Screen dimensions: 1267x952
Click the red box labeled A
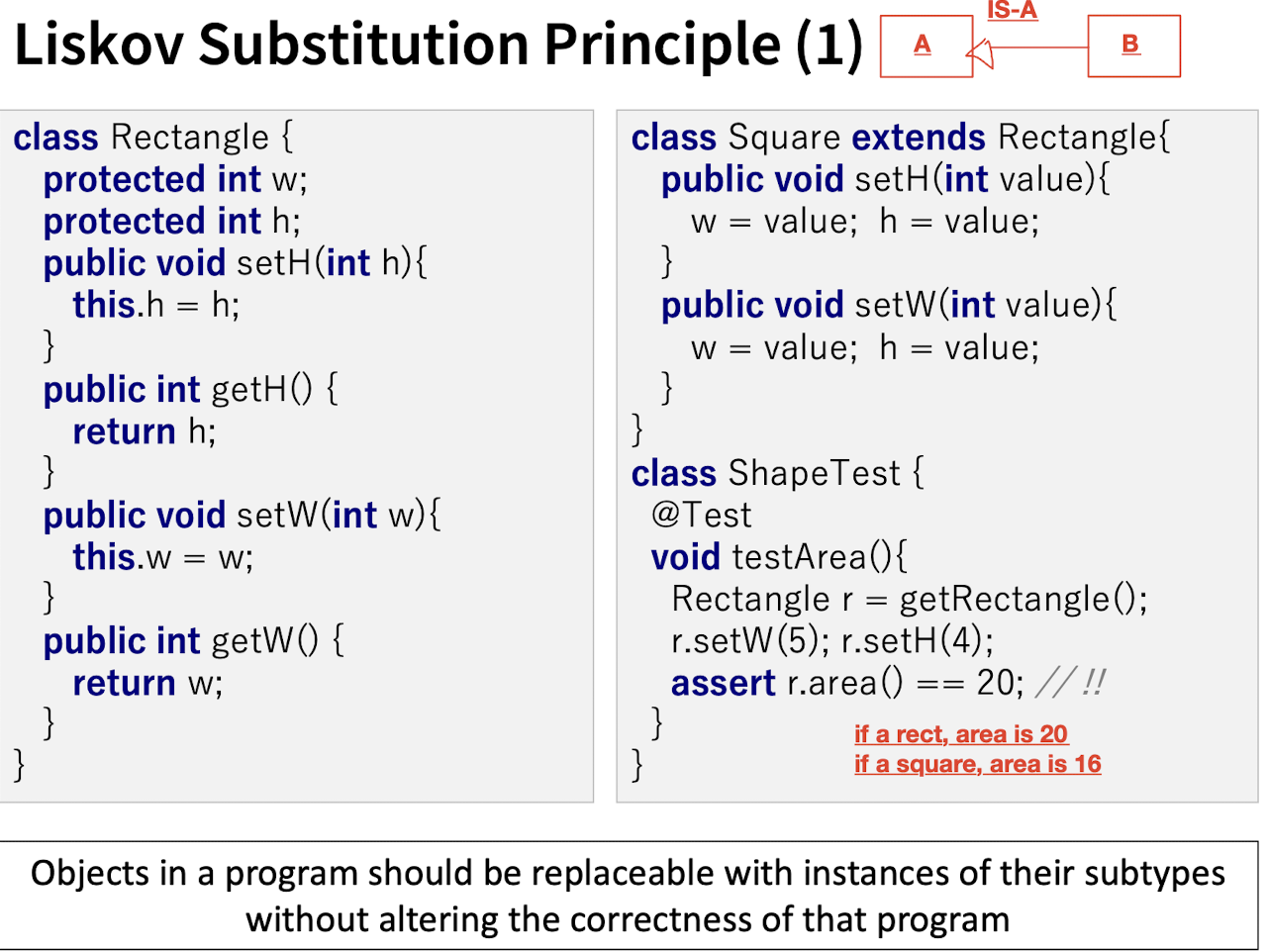926,46
